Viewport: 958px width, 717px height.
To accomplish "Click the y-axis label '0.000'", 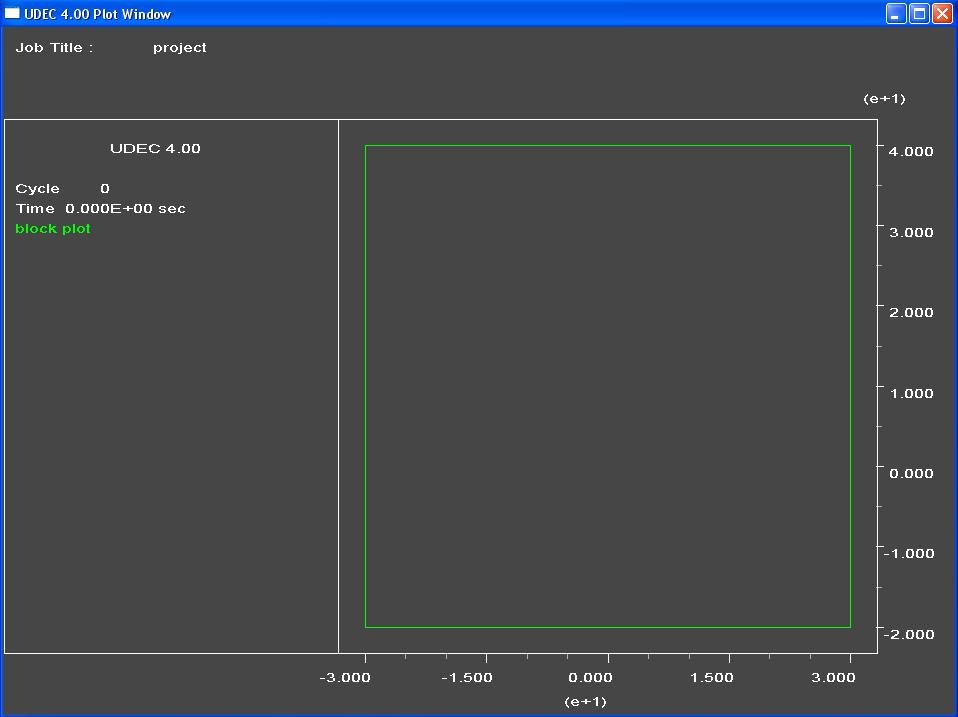I will 911,473.
